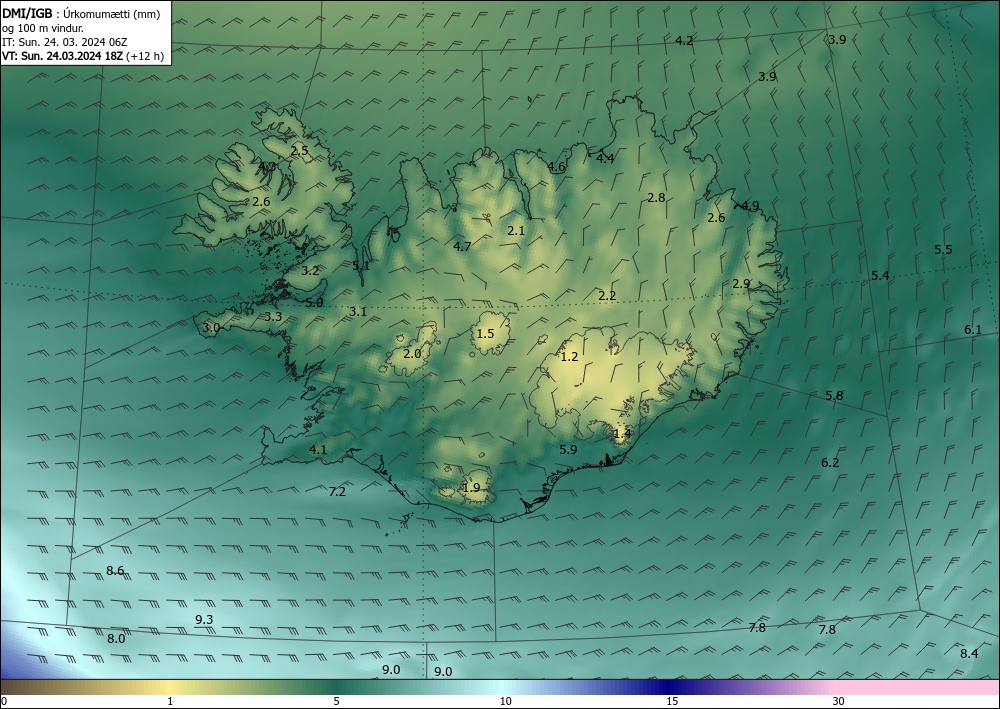Screen dimensions: 1000x709
Task: Click the 7.2 value off the coast
Action: click(x=337, y=492)
